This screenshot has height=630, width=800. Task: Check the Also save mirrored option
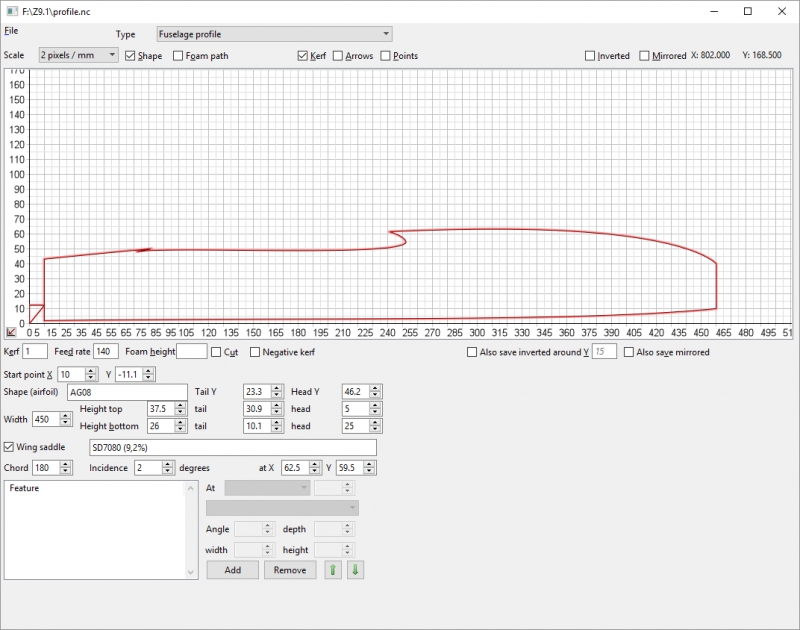(x=629, y=352)
